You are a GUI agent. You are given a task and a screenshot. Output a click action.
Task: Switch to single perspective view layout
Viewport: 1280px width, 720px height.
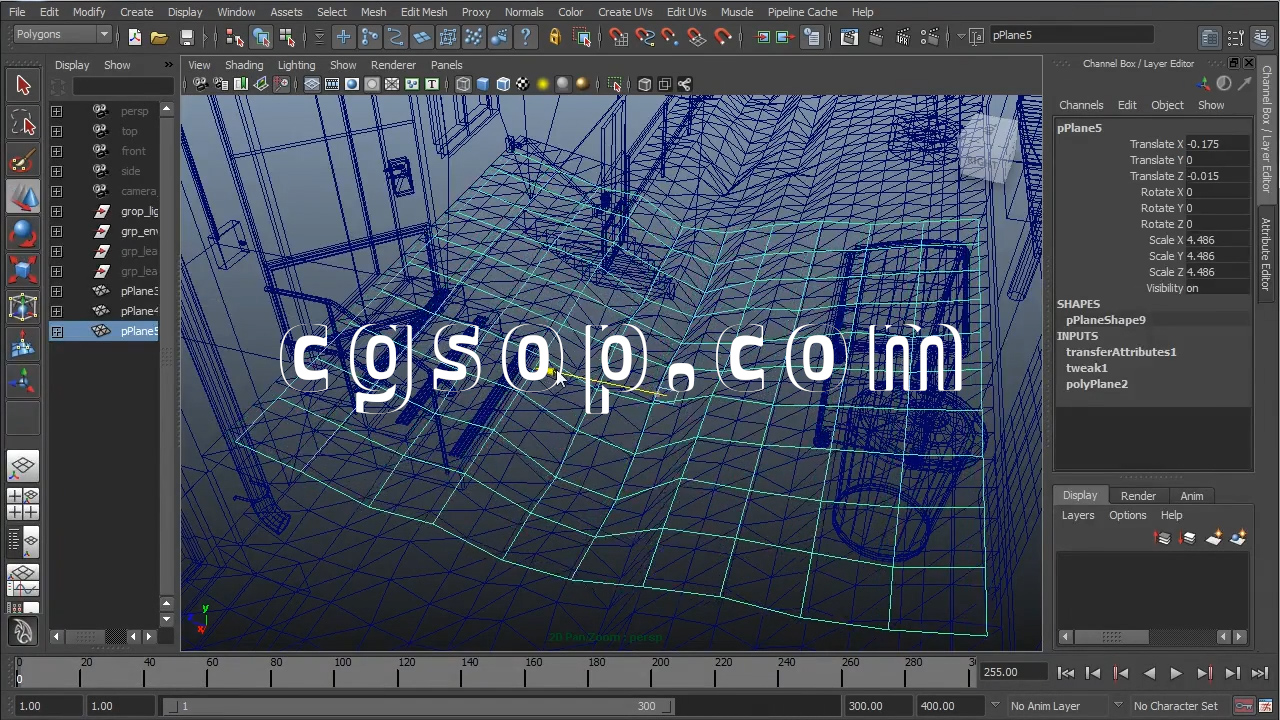click(23, 466)
